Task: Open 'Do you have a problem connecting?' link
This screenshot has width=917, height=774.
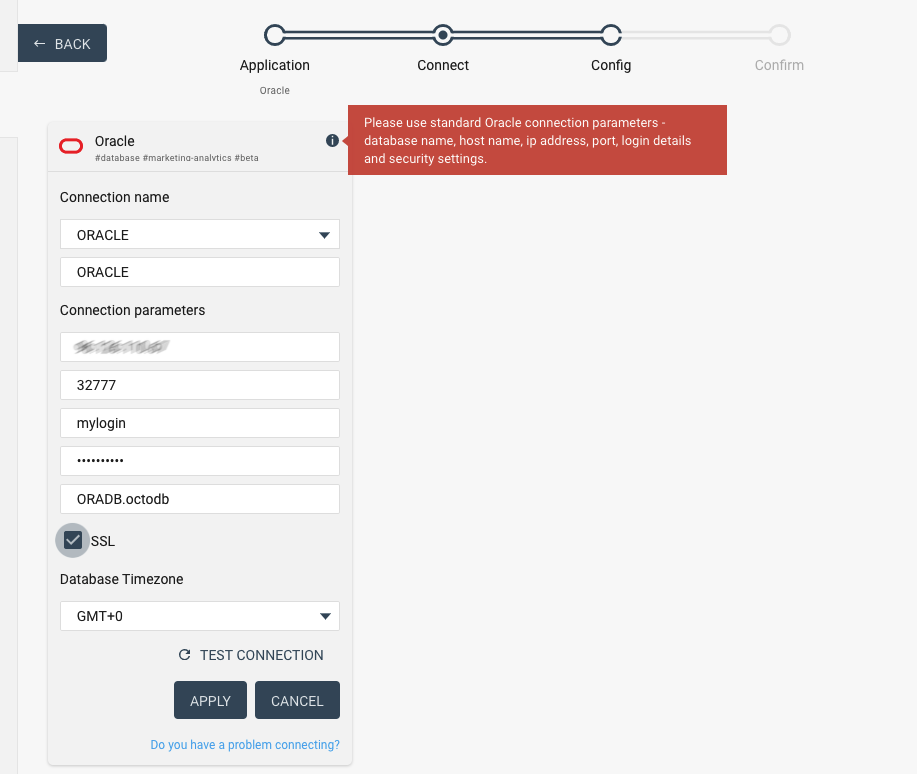Action: click(245, 745)
